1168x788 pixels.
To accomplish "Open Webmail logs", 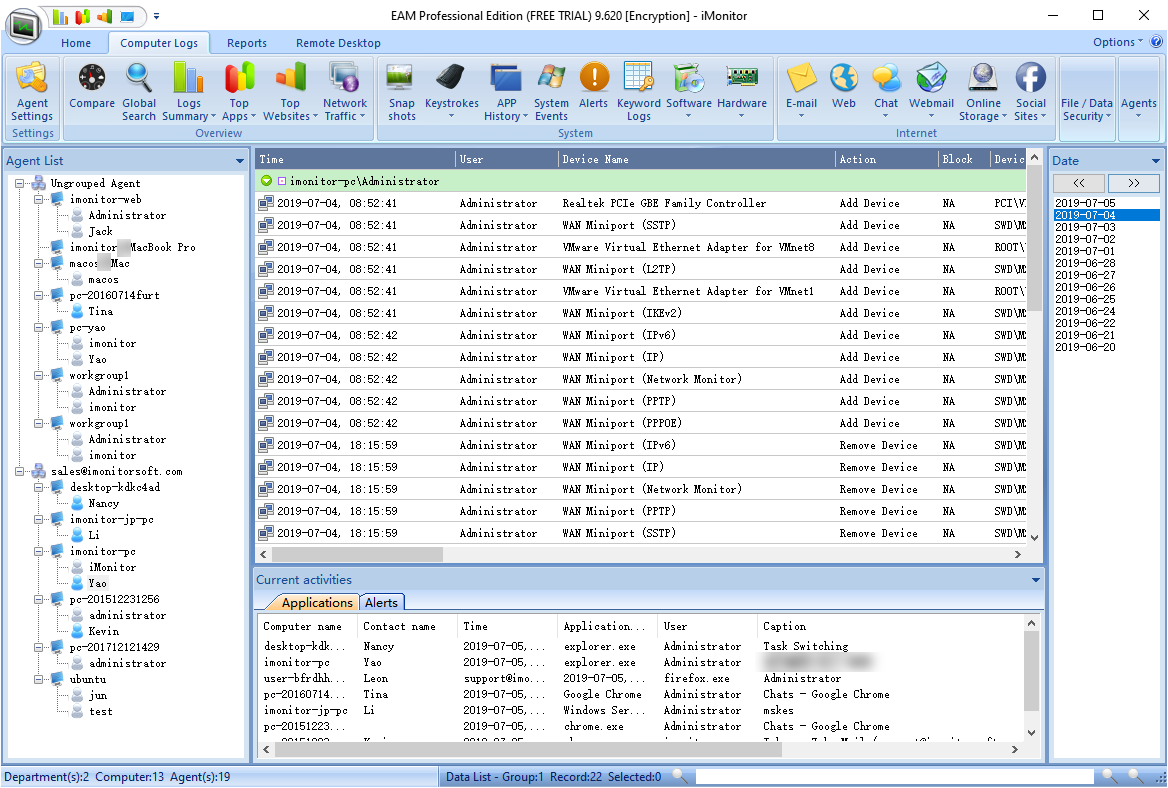I will [931, 90].
